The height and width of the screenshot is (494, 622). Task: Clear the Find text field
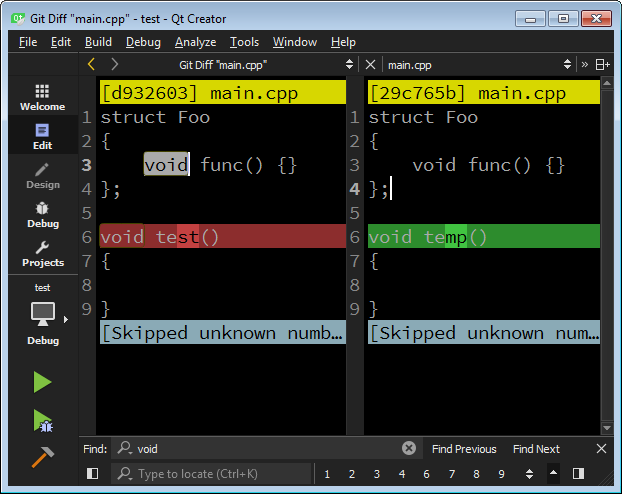click(x=409, y=448)
